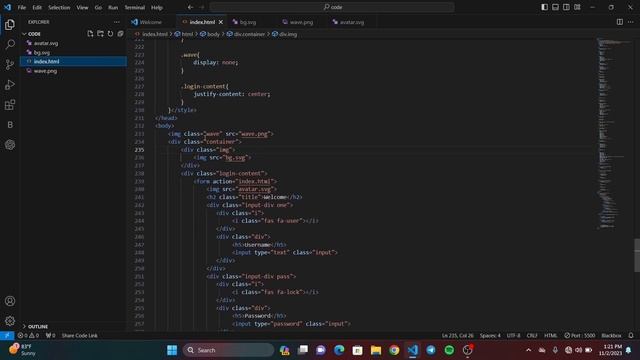Image resolution: width=640 pixels, height=360 pixels.
Task: Change line ending via CRLF
Action: pos(532,336)
